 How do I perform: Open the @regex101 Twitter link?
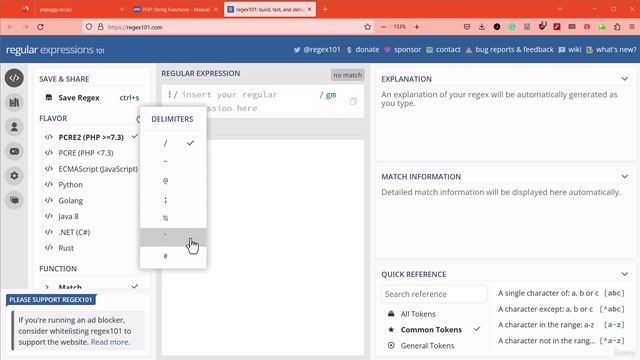point(317,50)
